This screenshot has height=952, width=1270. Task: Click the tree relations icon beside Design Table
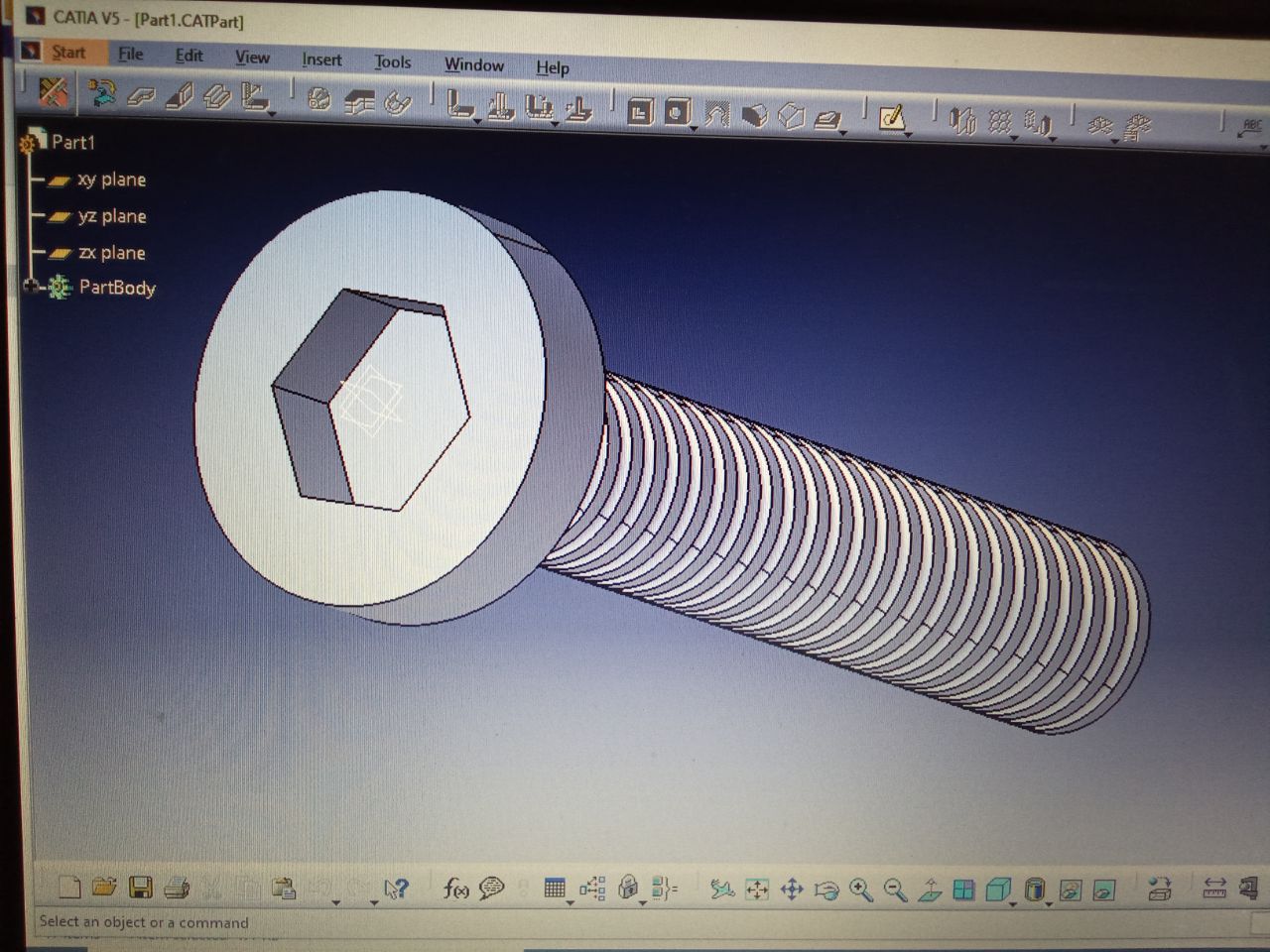coord(592,889)
